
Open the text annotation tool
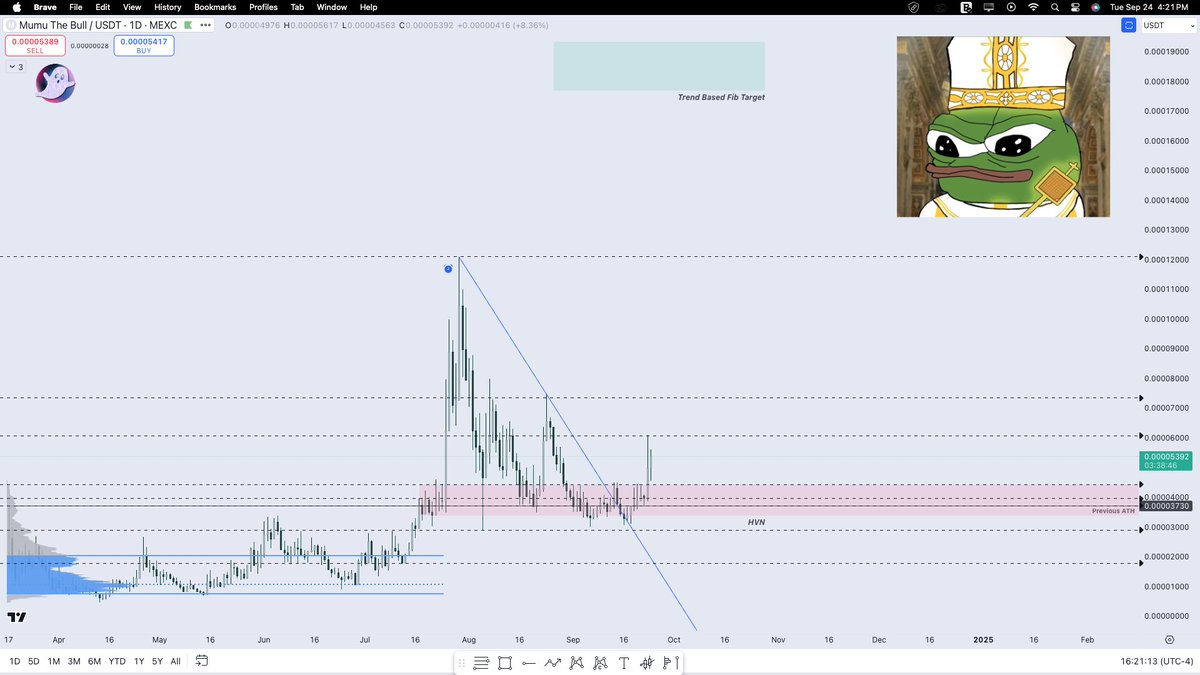[x=624, y=662]
